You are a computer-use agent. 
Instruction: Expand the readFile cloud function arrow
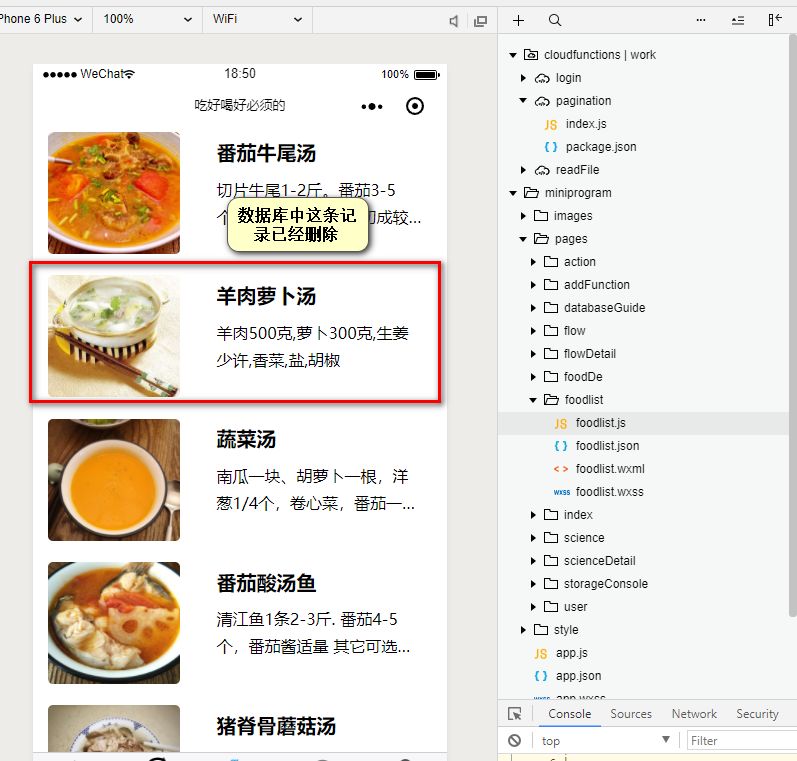[523, 170]
